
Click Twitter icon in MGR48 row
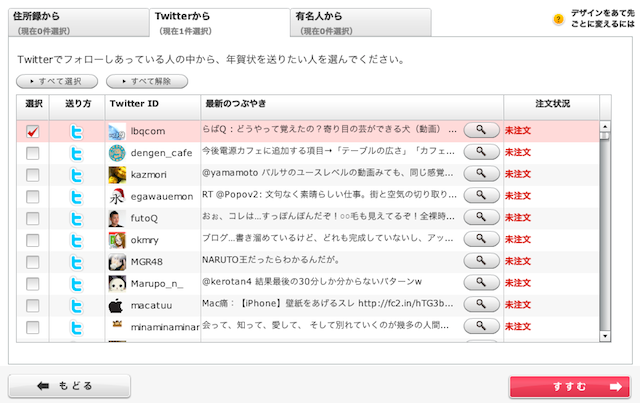pos(77,263)
